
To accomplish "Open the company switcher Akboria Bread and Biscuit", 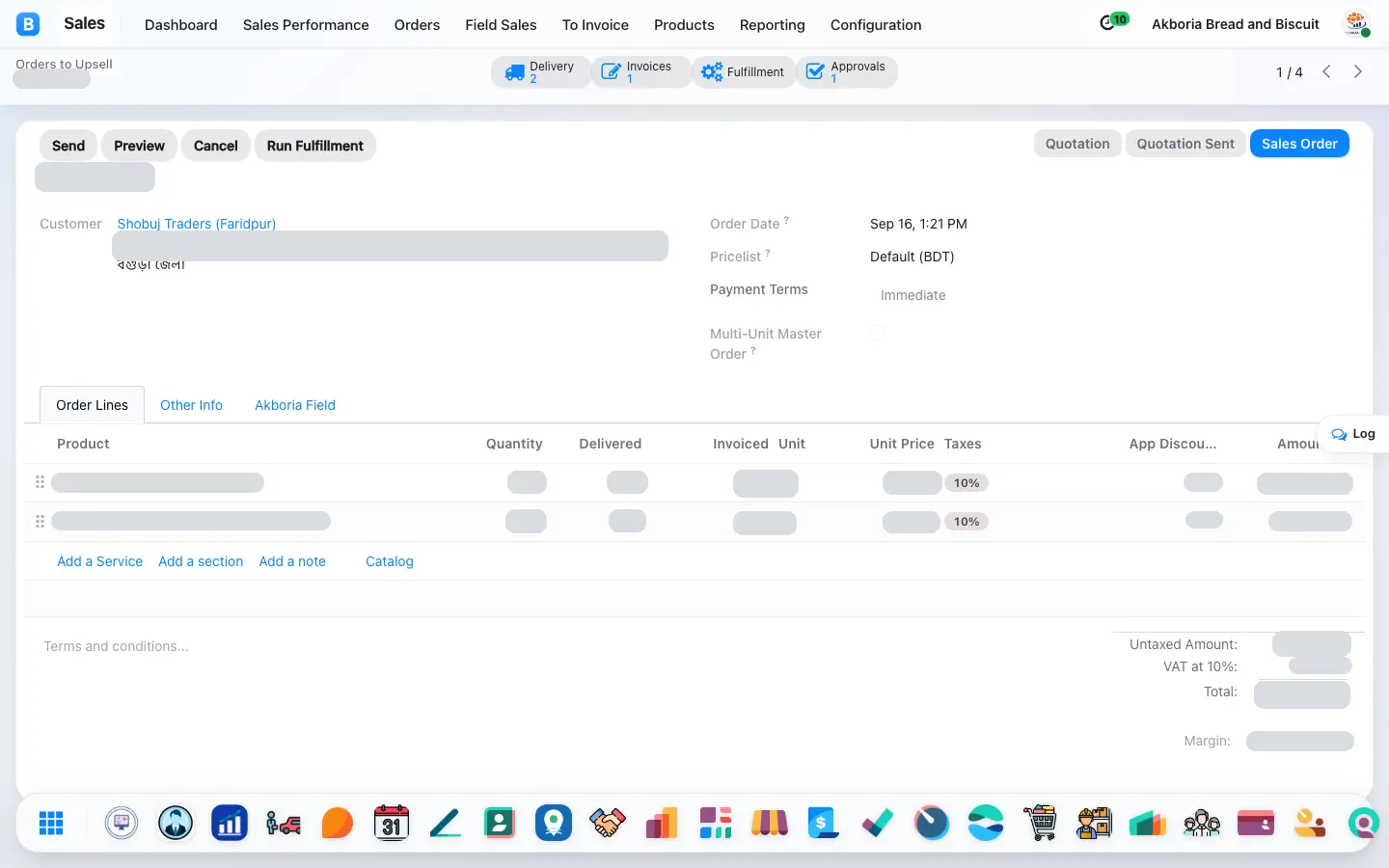I will [x=1236, y=24].
